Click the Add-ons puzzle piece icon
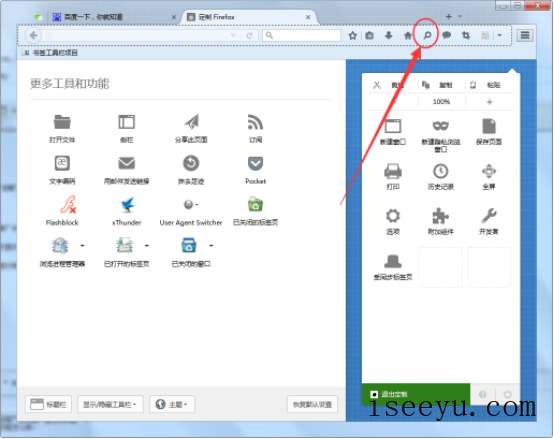The height and width of the screenshot is (439, 554). [x=441, y=215]
